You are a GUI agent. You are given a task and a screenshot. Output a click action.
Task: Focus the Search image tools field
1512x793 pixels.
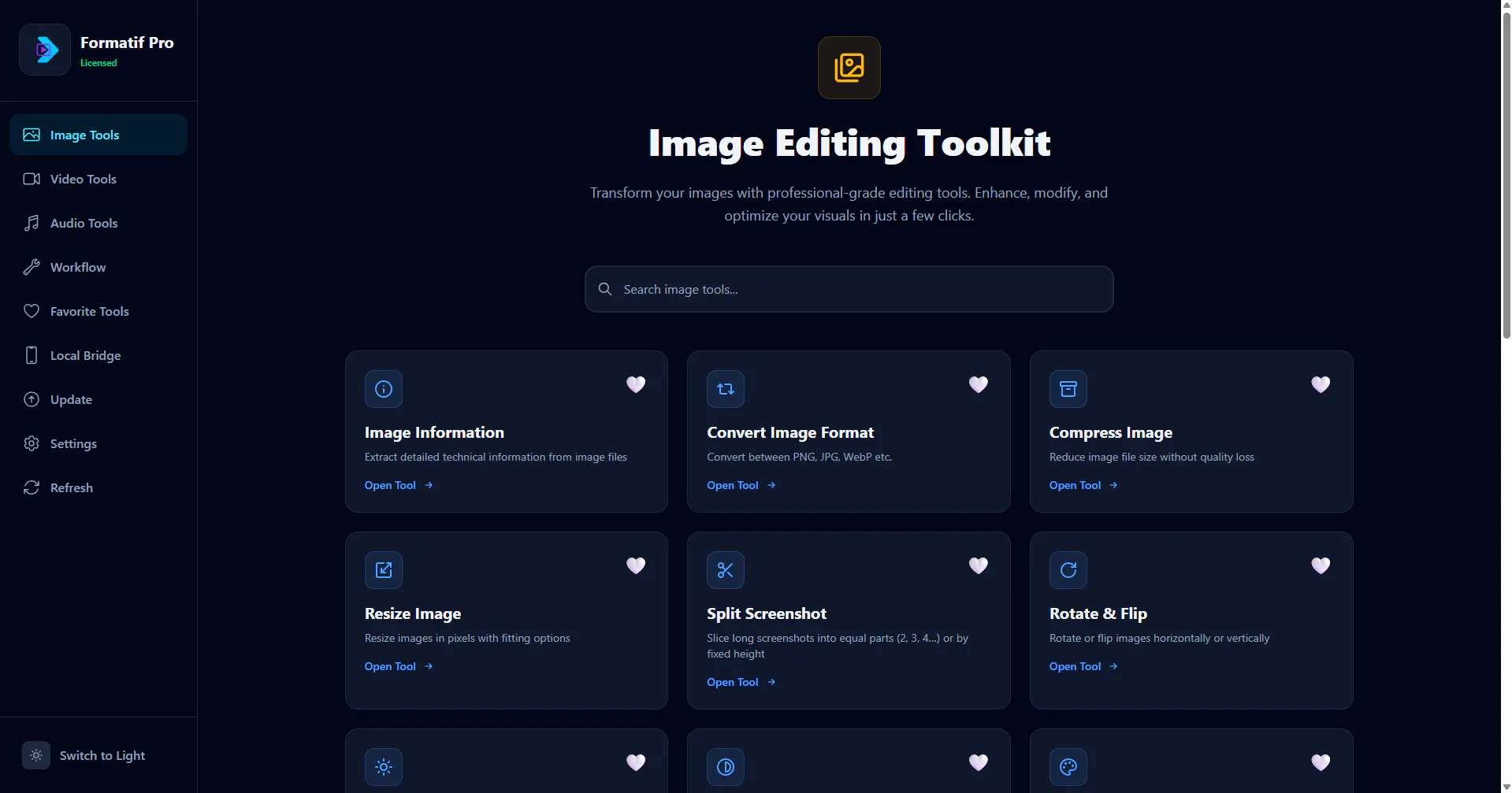coord(849,289)
